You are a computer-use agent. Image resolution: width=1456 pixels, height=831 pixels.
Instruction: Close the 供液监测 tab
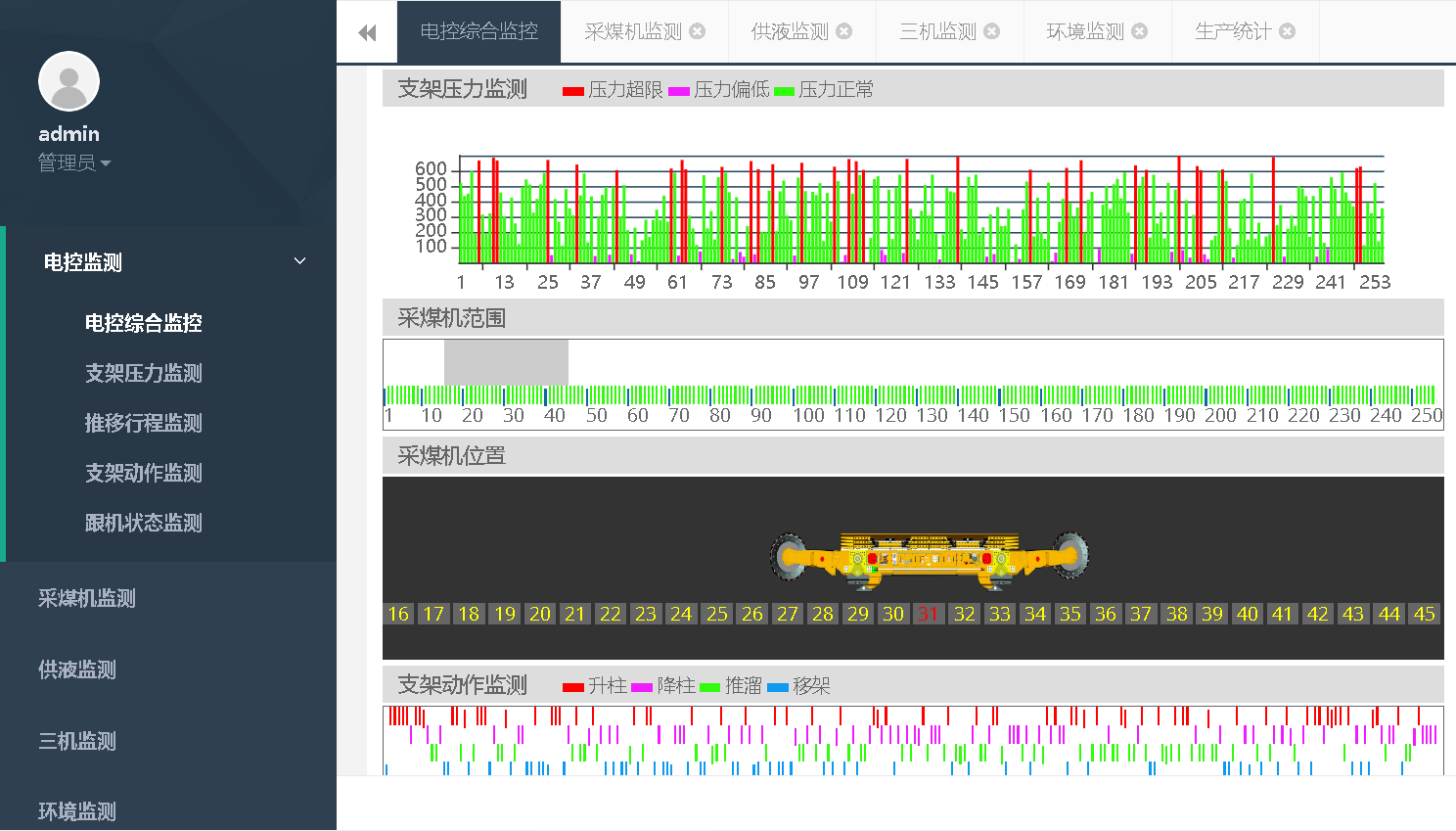(844, 31)
